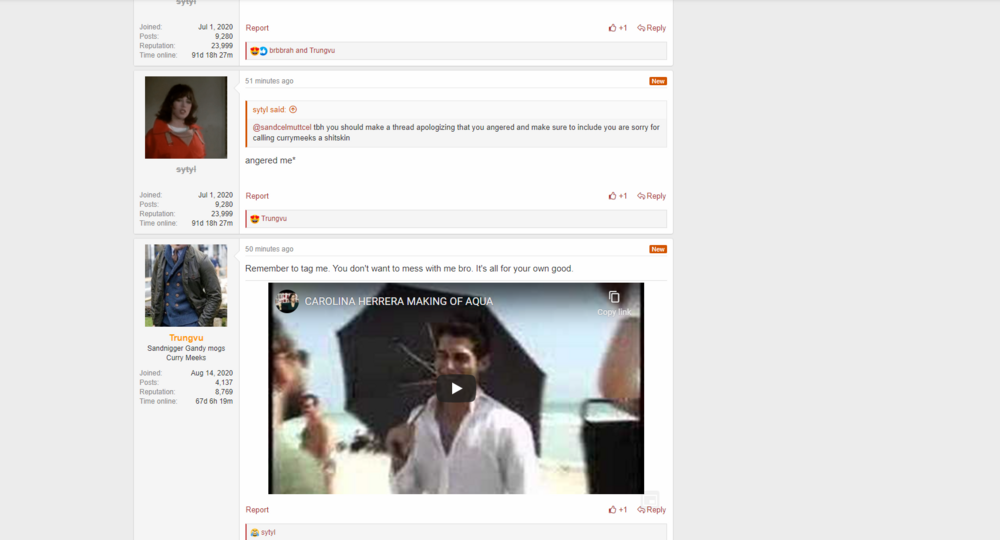Like the 'angered me*' post with +1
1000x540 pixels.
coord(617,196)
